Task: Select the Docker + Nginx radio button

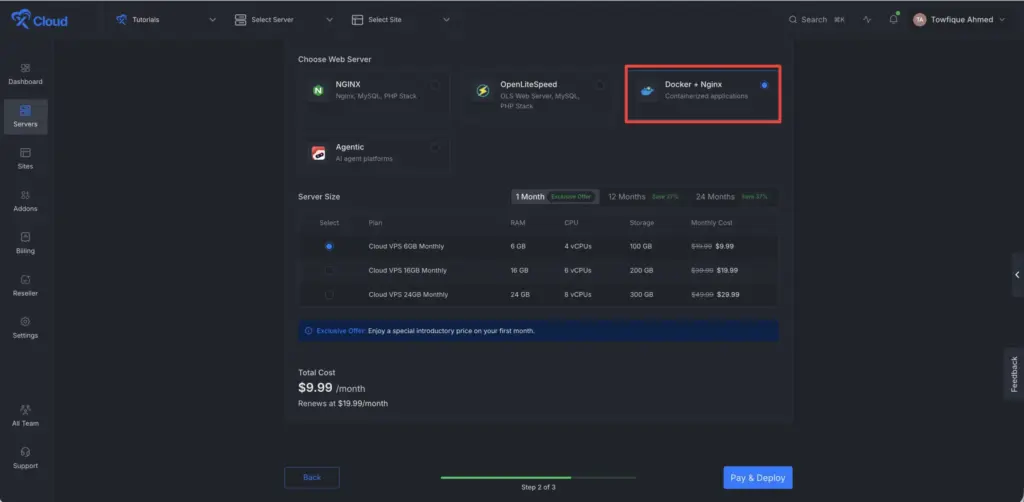Action: [764, 86]
